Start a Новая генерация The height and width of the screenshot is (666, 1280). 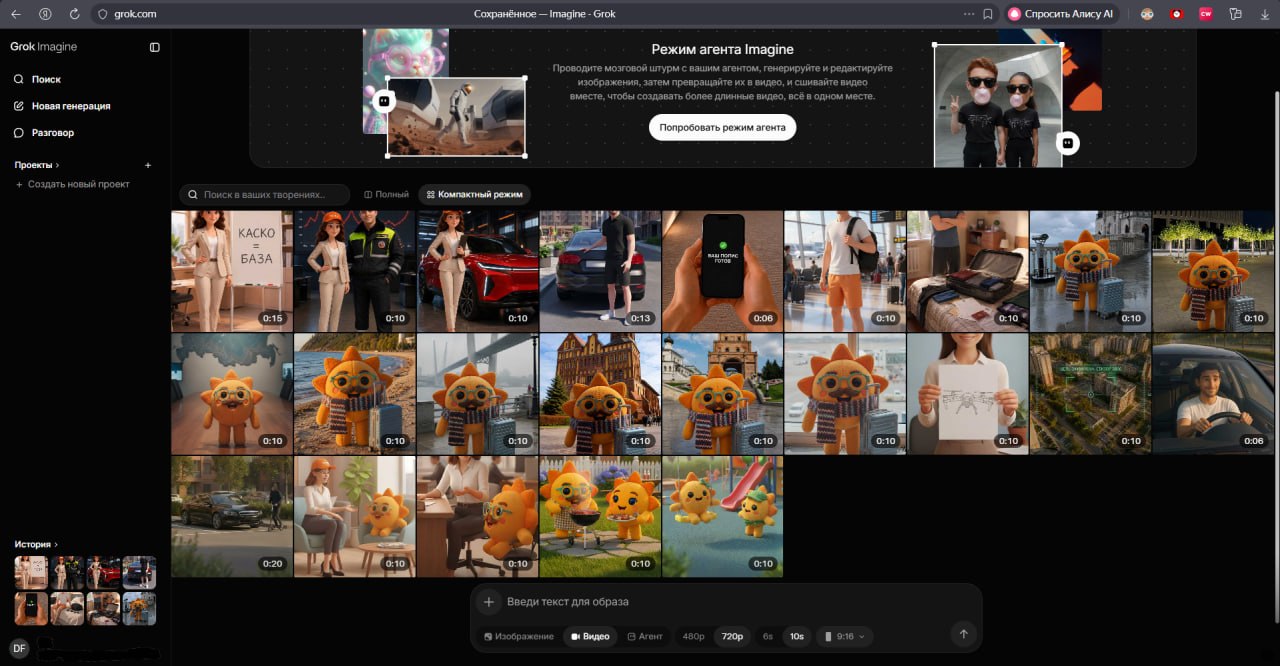point(62,106)
